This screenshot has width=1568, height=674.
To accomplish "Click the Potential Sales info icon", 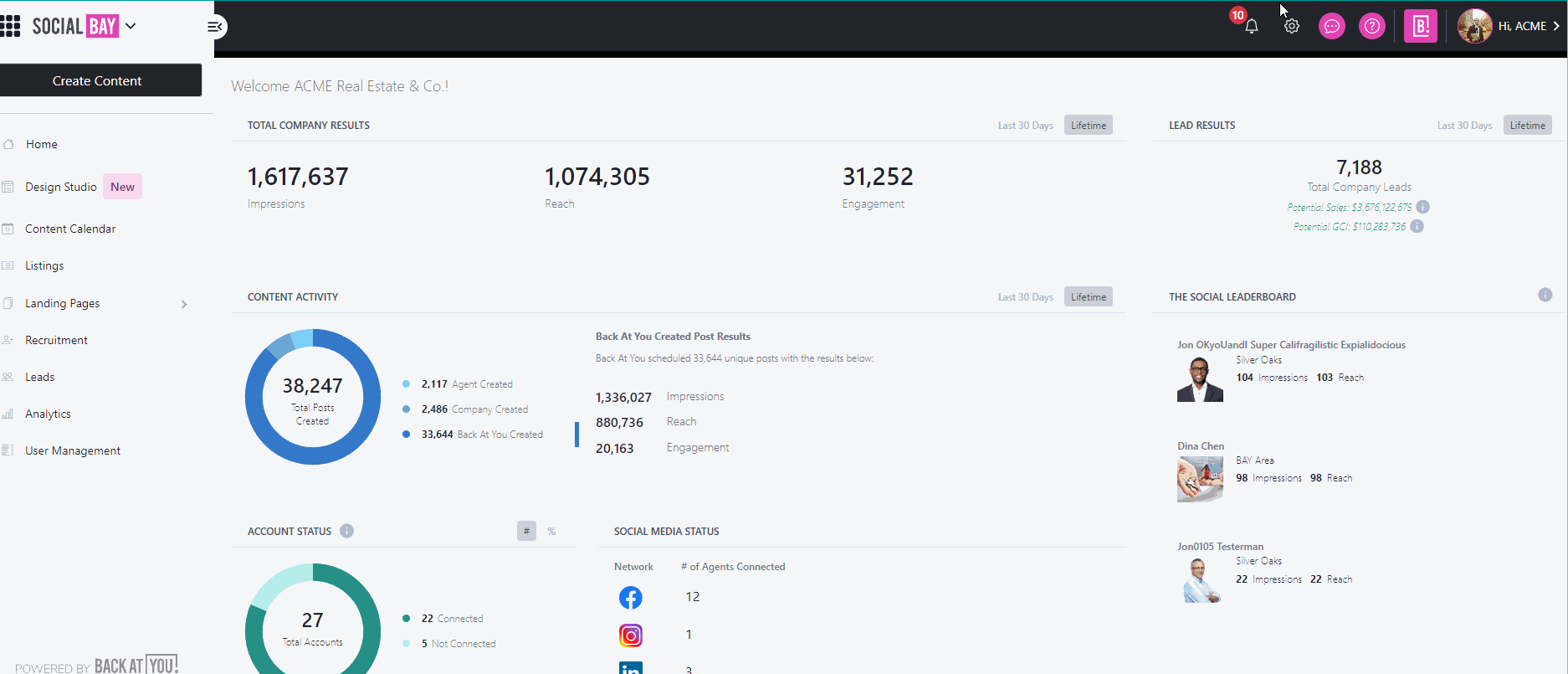I will click(x=1422, y=207).
